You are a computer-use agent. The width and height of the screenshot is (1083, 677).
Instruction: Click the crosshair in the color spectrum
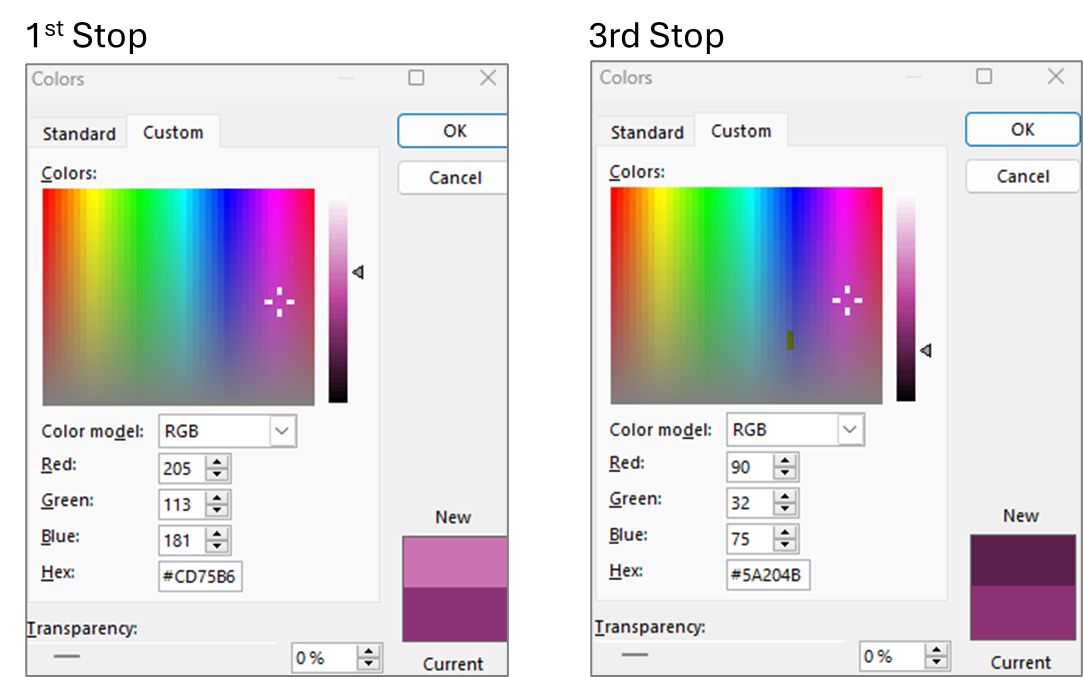click(x=280, y=300)
